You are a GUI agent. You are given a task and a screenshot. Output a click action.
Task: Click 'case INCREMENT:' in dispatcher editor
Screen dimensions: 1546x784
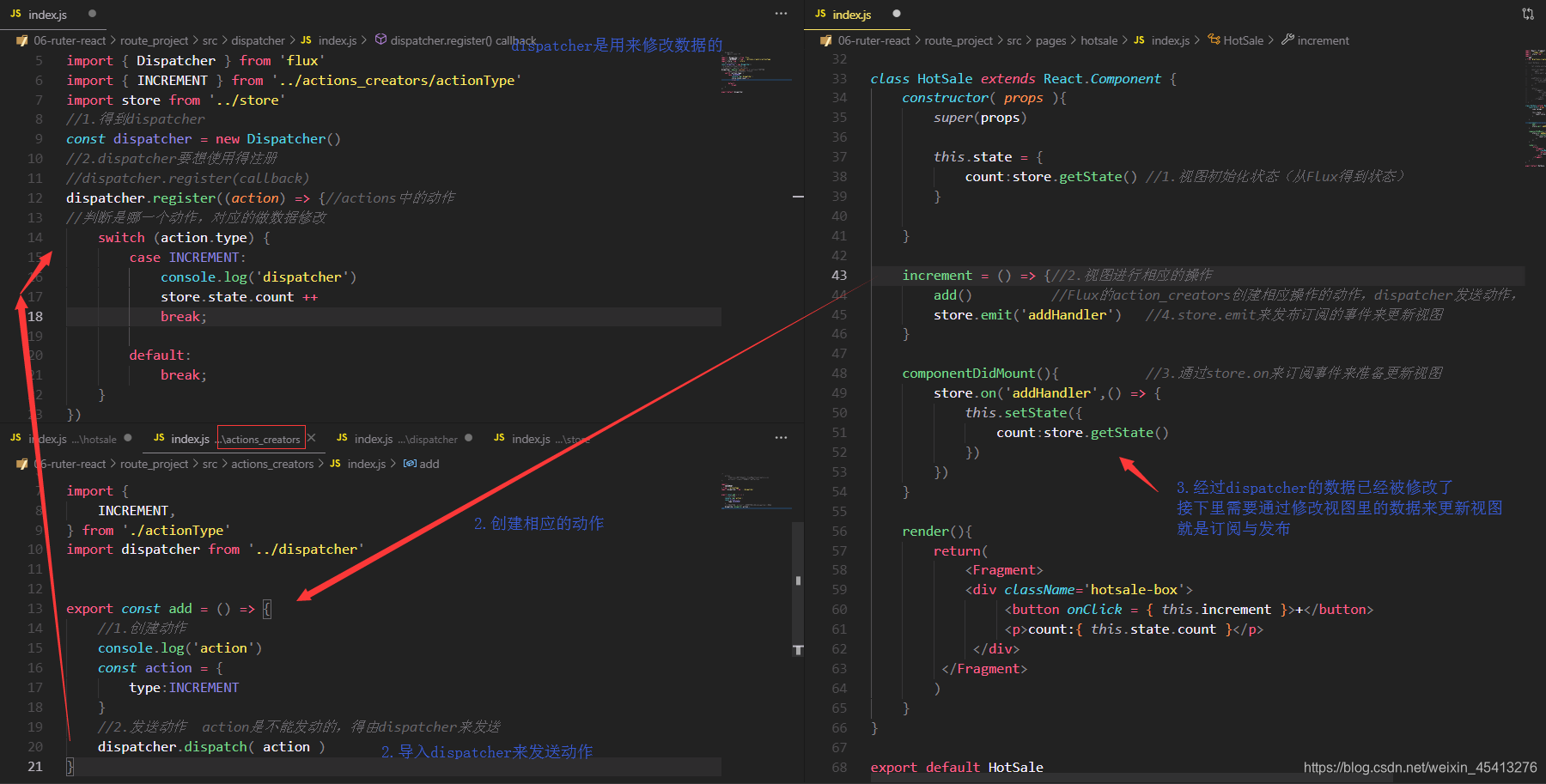(187, 257)
